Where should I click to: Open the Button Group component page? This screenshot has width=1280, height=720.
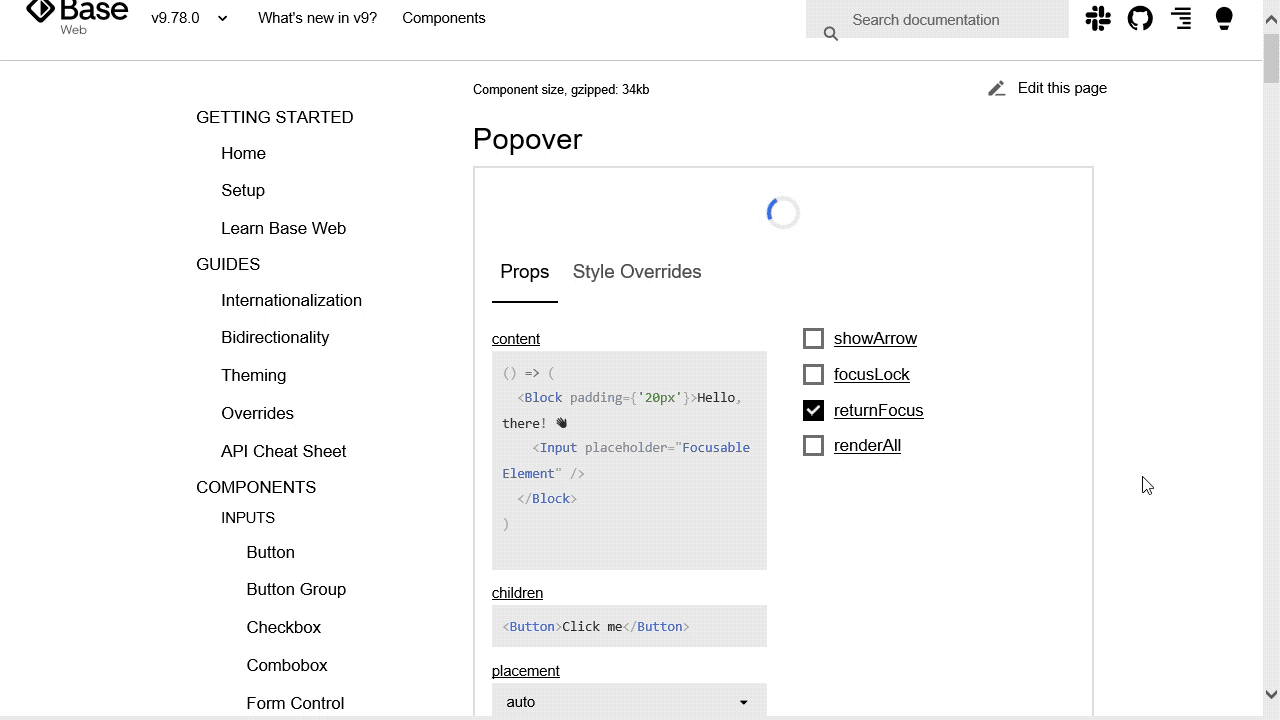pos(296,589)
